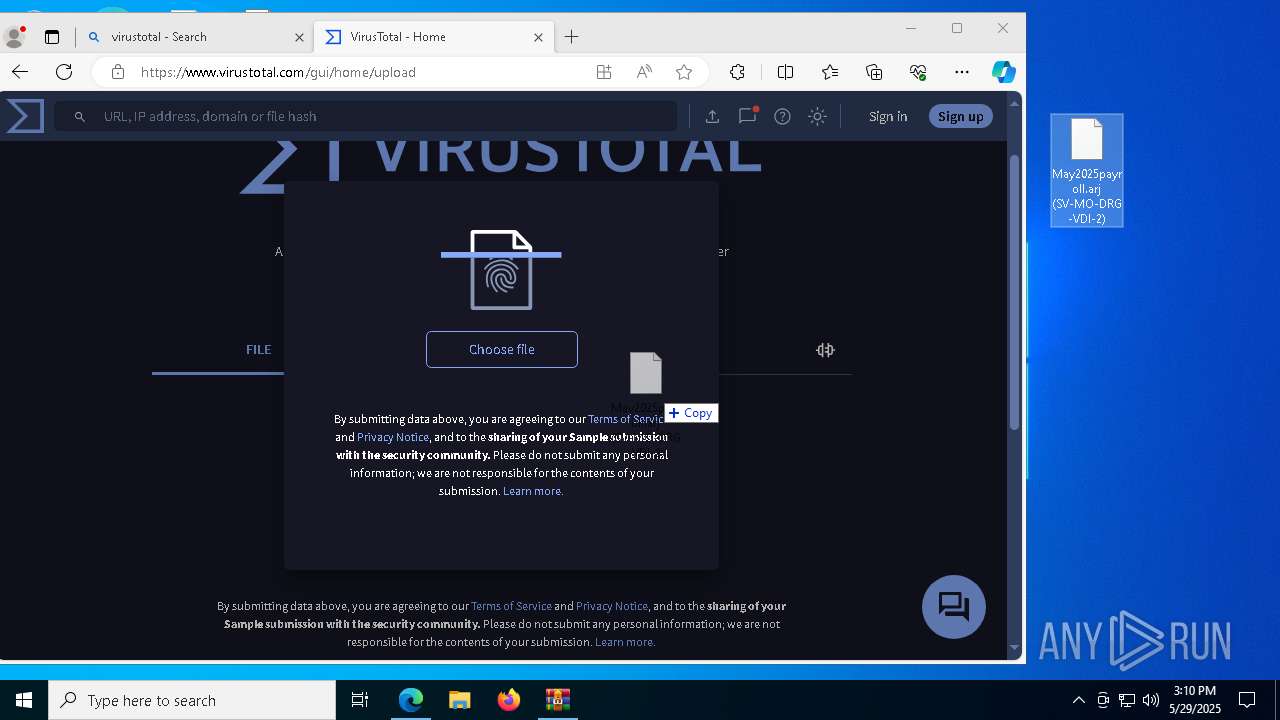Open Microsoft Edge from taskbar
Screen dimensions: 1280x720
pyautogui.click(x=411, y=700)
